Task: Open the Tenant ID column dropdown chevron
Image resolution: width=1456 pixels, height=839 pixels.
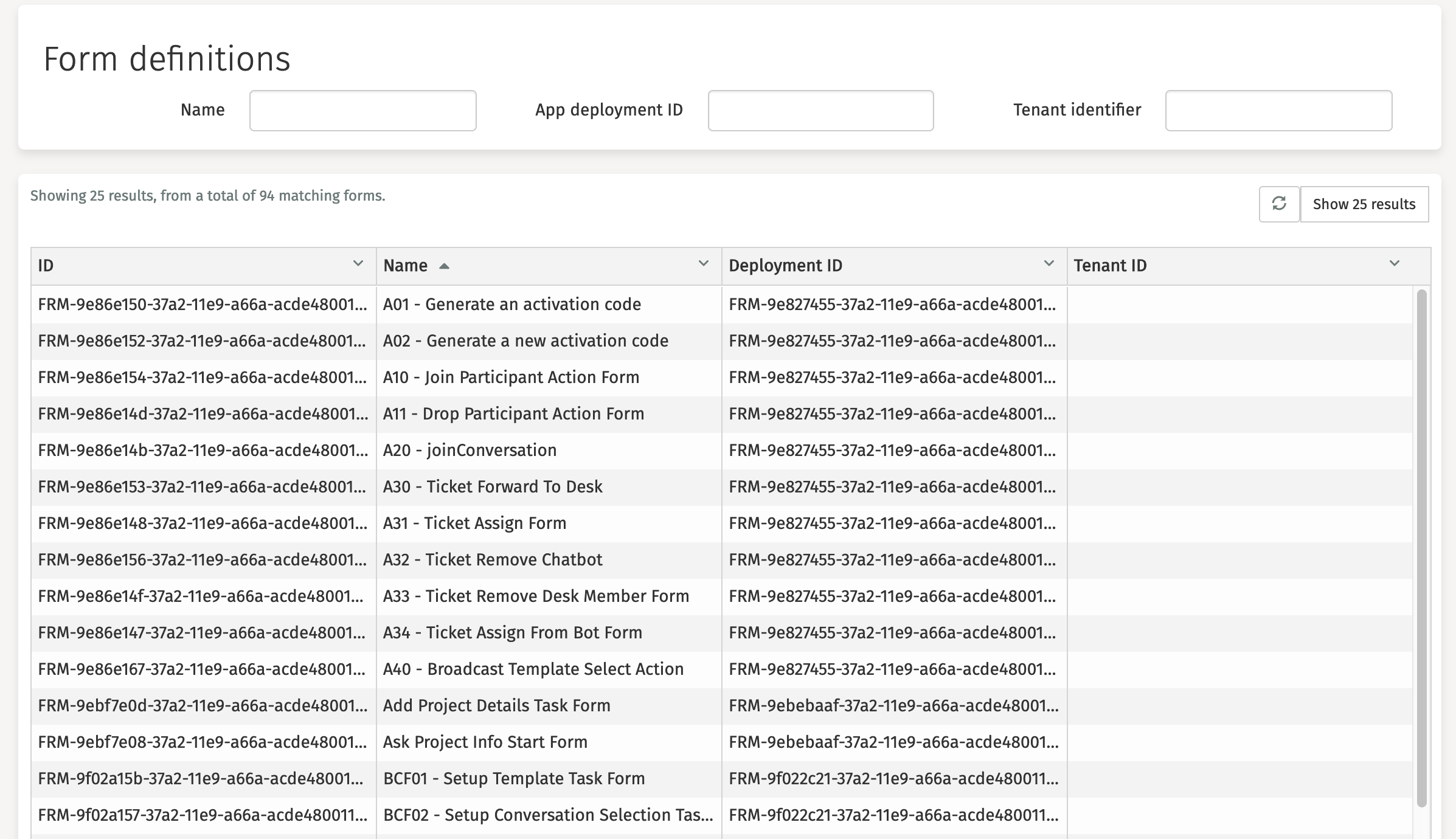Action: (x=1395, y=264)
